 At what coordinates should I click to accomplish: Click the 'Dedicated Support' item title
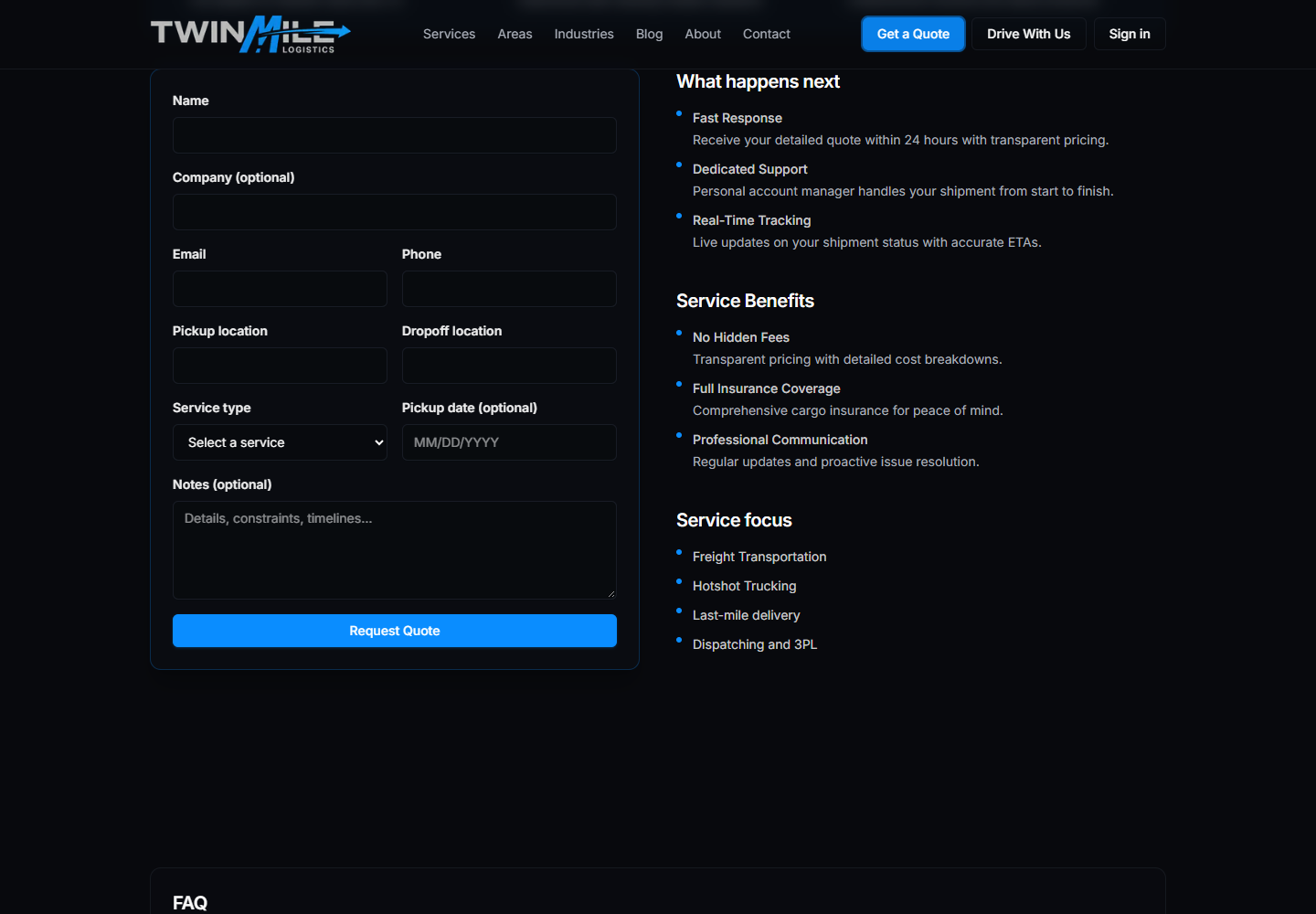click(750, 169)
